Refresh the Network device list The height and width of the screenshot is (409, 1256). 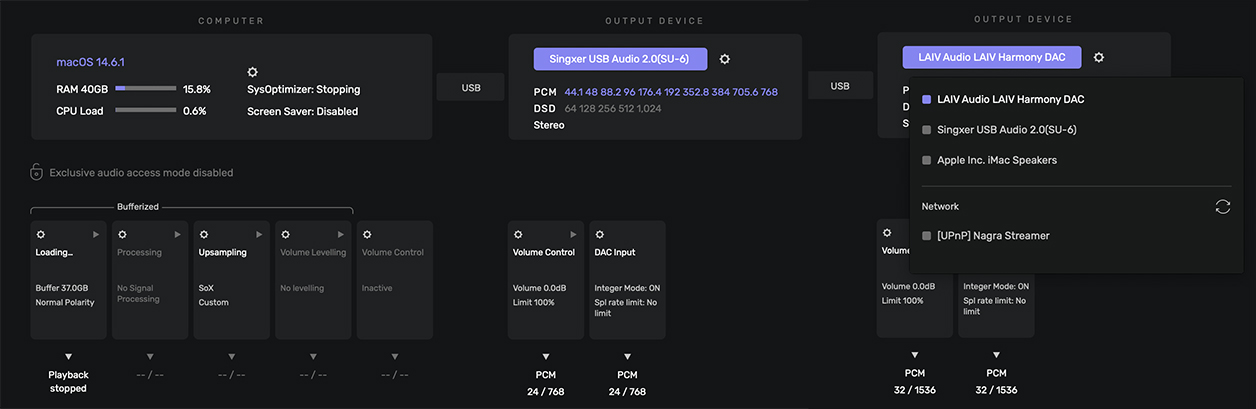click(x=1222, y=206)
